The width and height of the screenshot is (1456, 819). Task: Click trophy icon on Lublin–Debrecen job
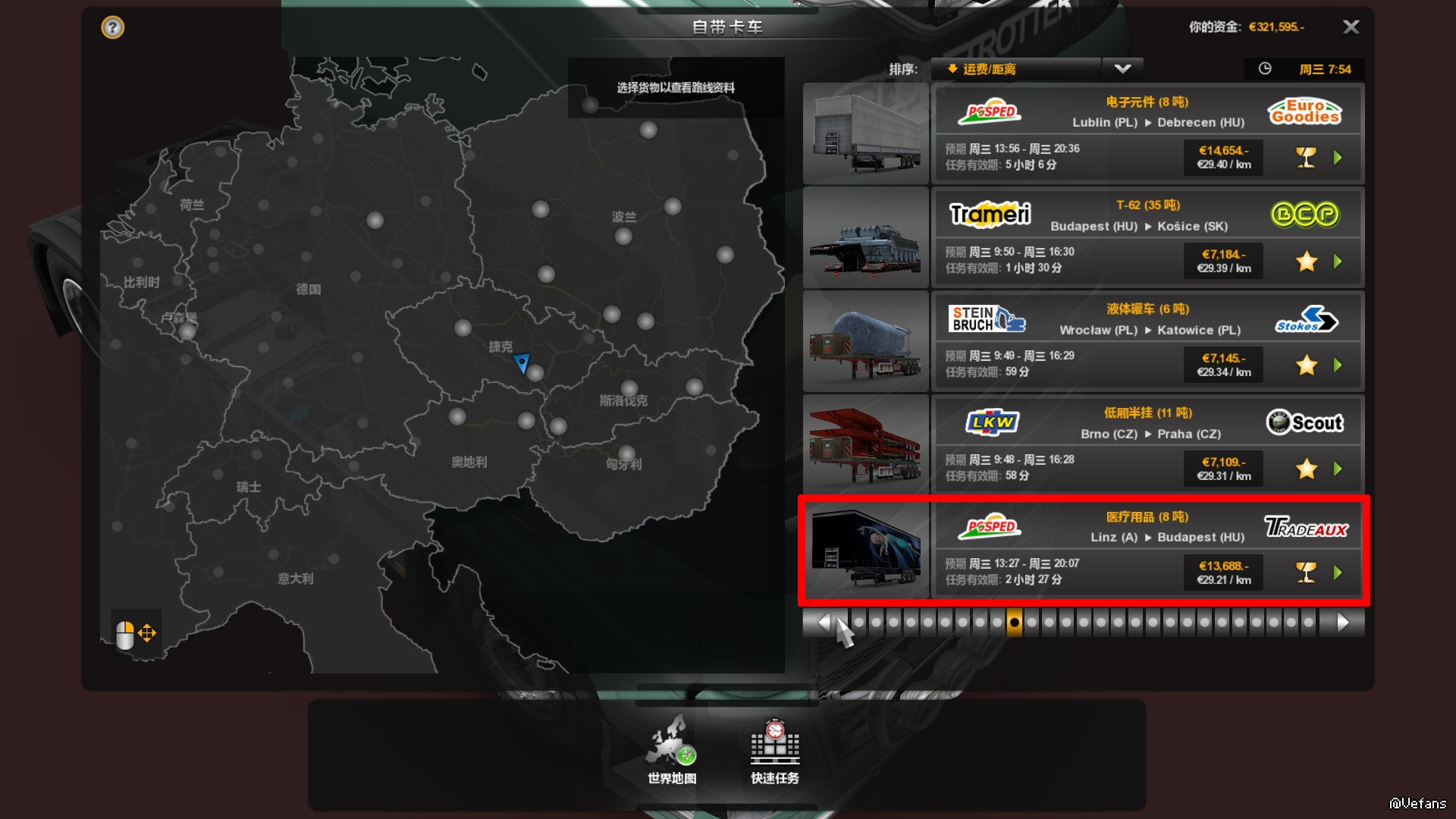coord(1306,158)
